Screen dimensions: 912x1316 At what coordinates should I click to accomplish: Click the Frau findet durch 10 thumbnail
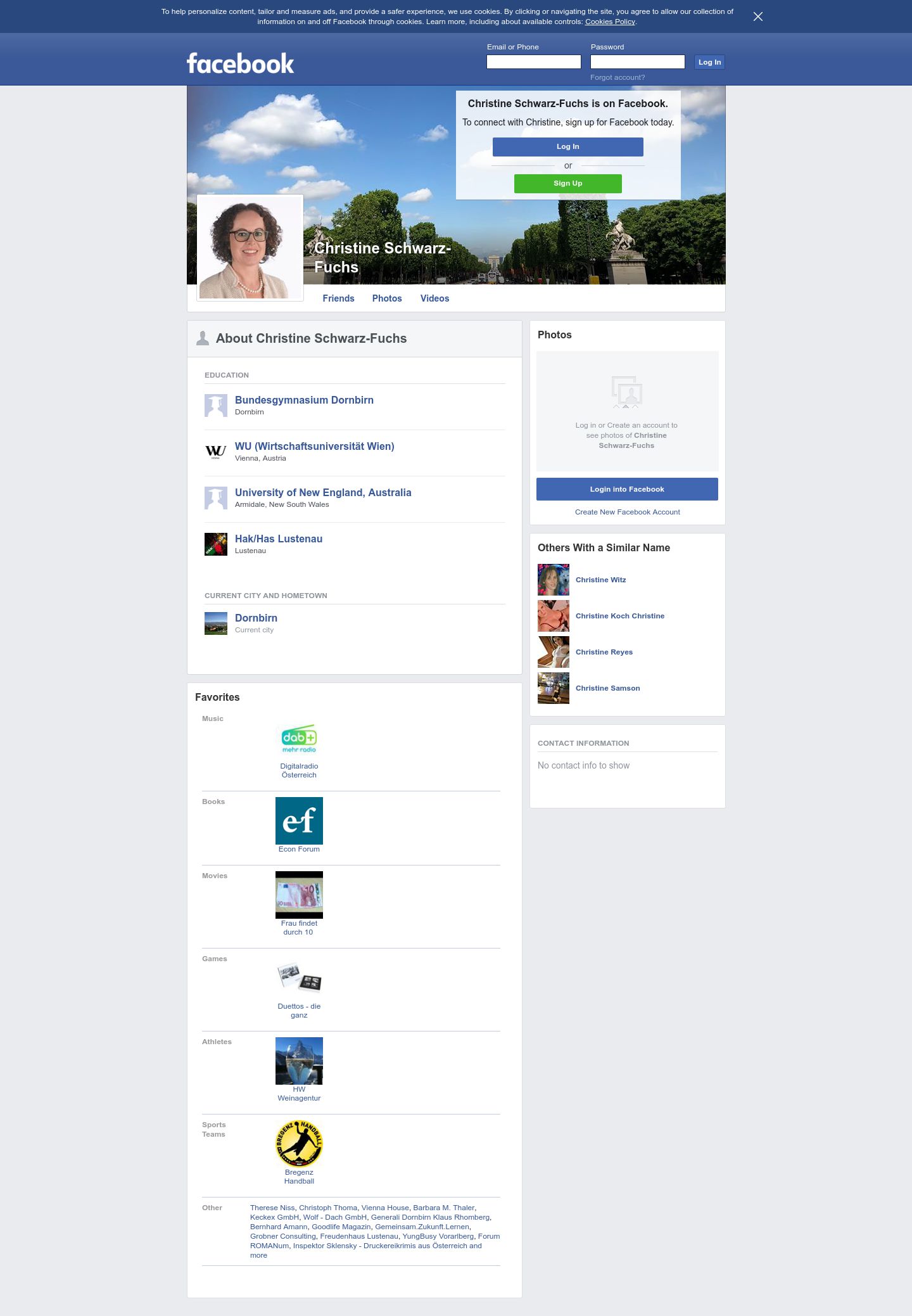(299, 895)
